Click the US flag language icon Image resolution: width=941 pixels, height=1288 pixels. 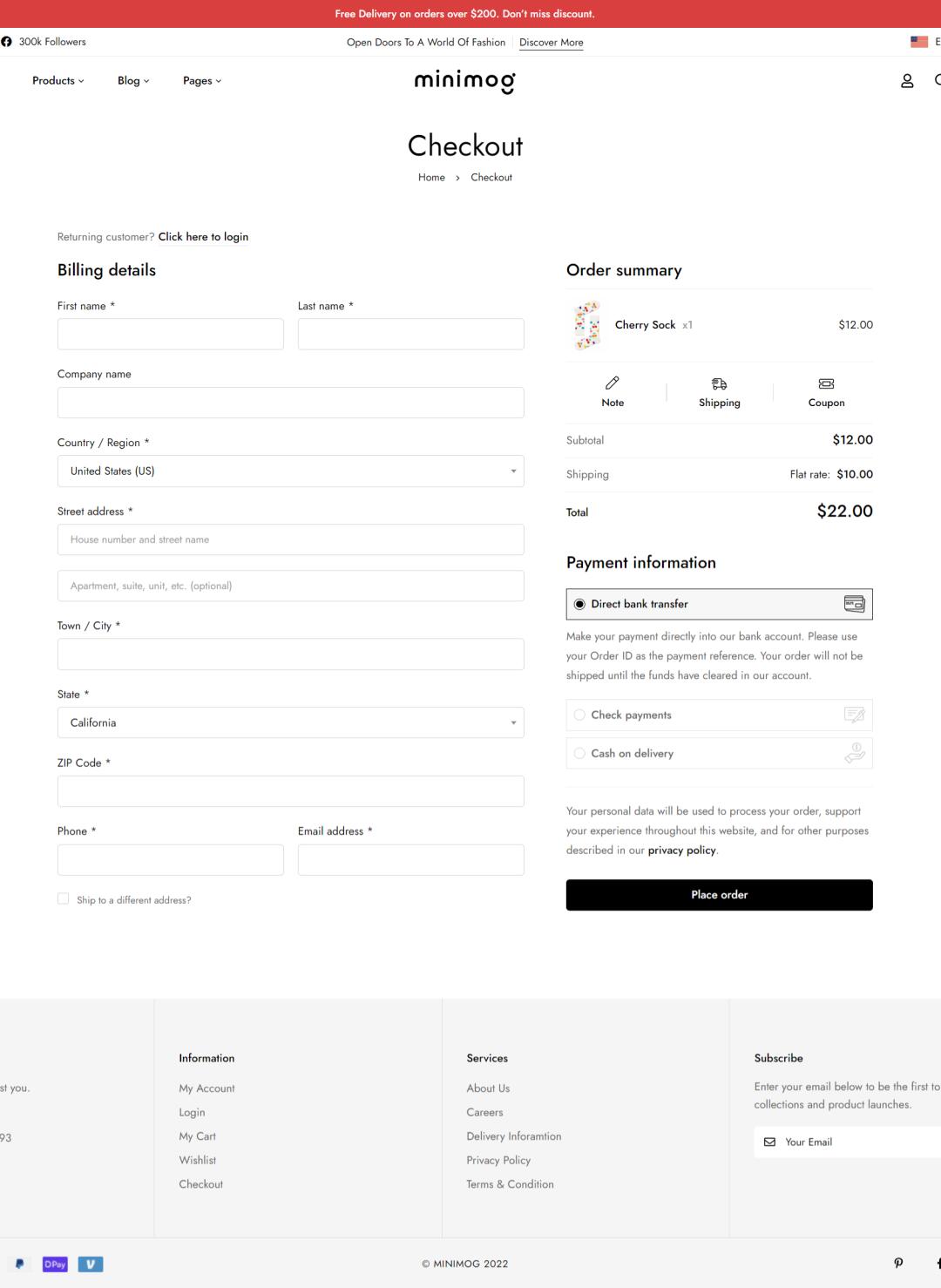[x=919, y=42]
